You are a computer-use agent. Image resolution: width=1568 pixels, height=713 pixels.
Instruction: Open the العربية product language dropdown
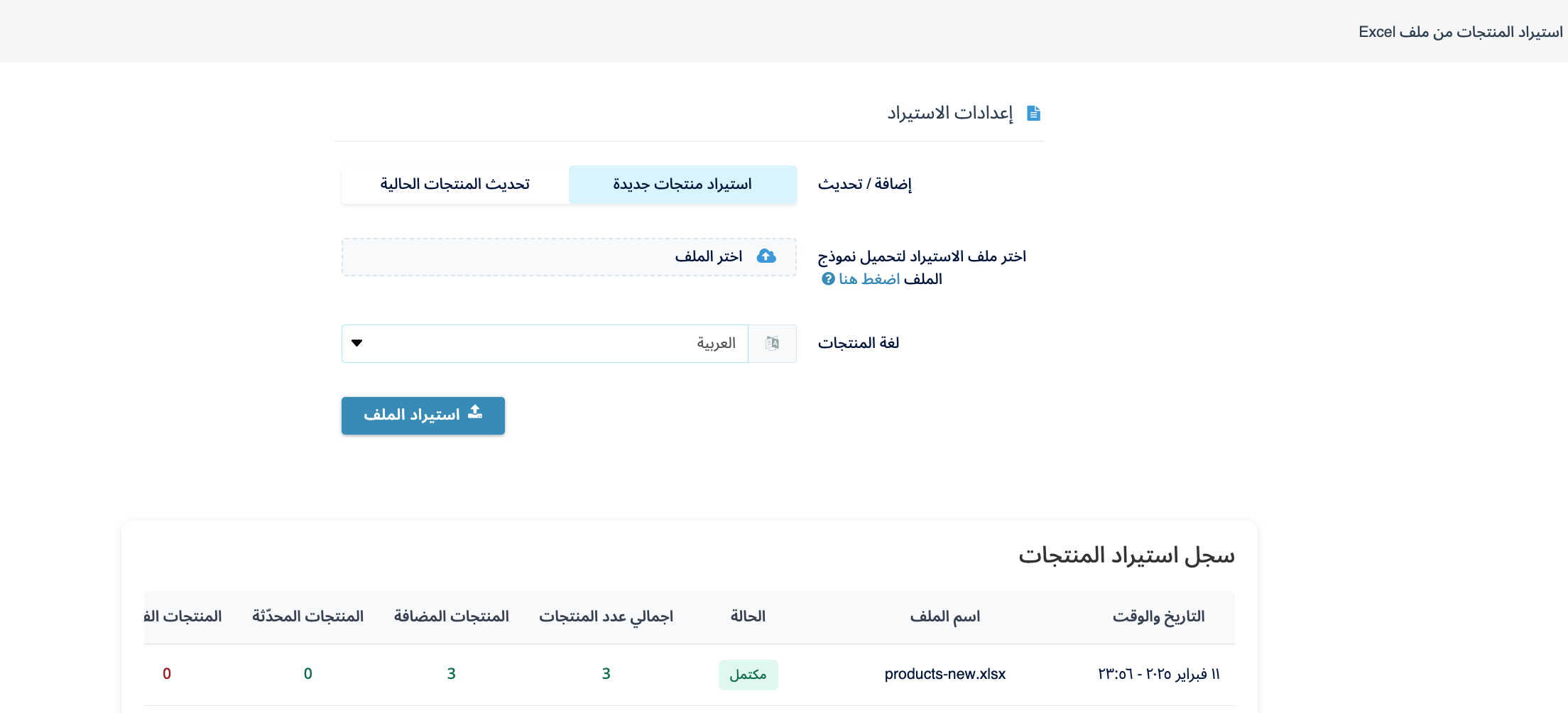click(545, 344)
